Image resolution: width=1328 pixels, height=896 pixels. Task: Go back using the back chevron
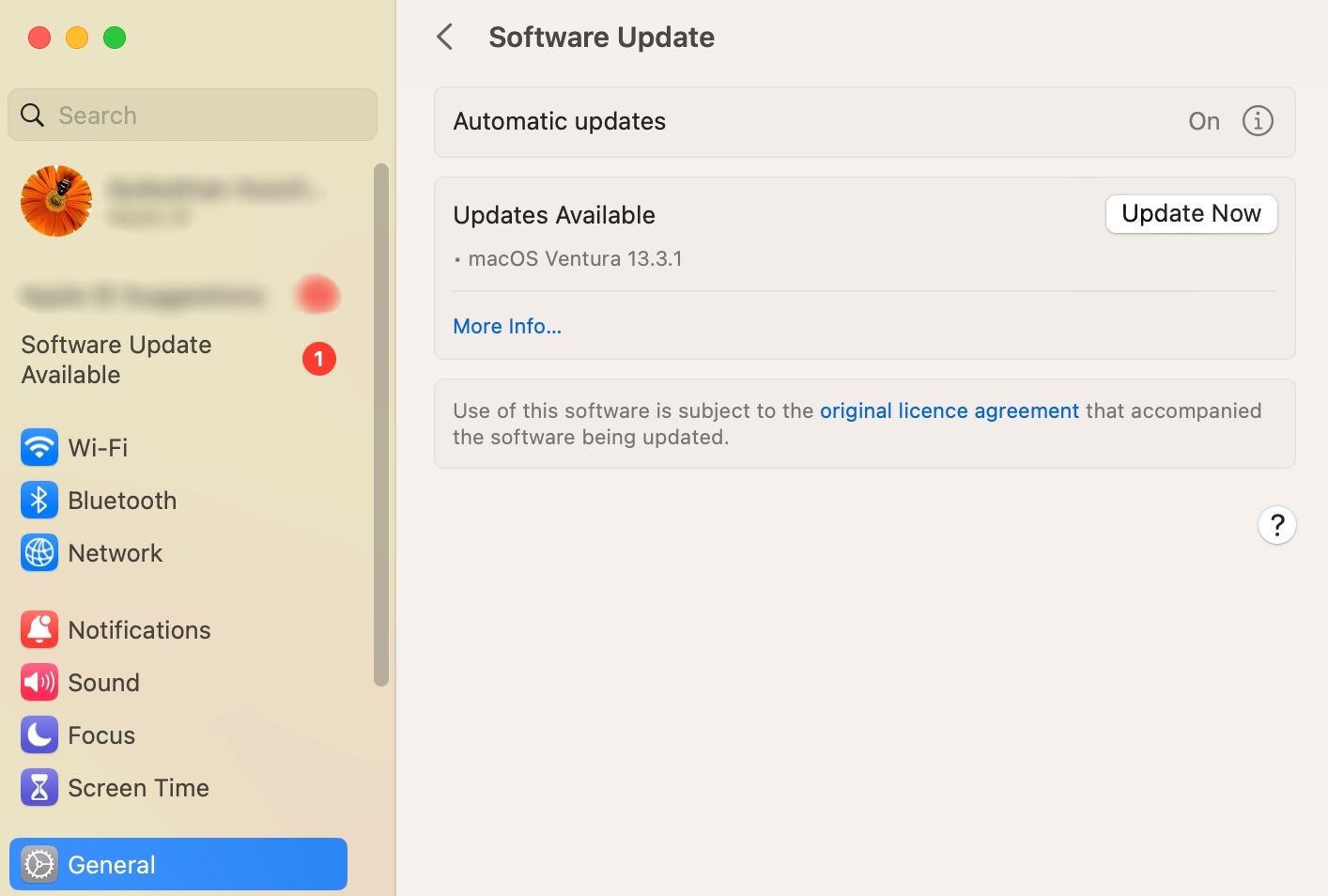445,38
